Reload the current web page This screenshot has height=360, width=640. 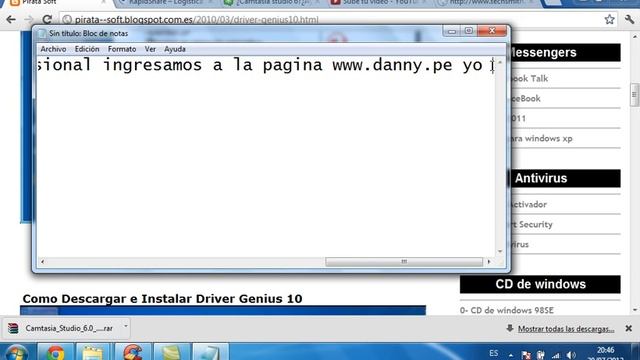click(x=47, y=19)
